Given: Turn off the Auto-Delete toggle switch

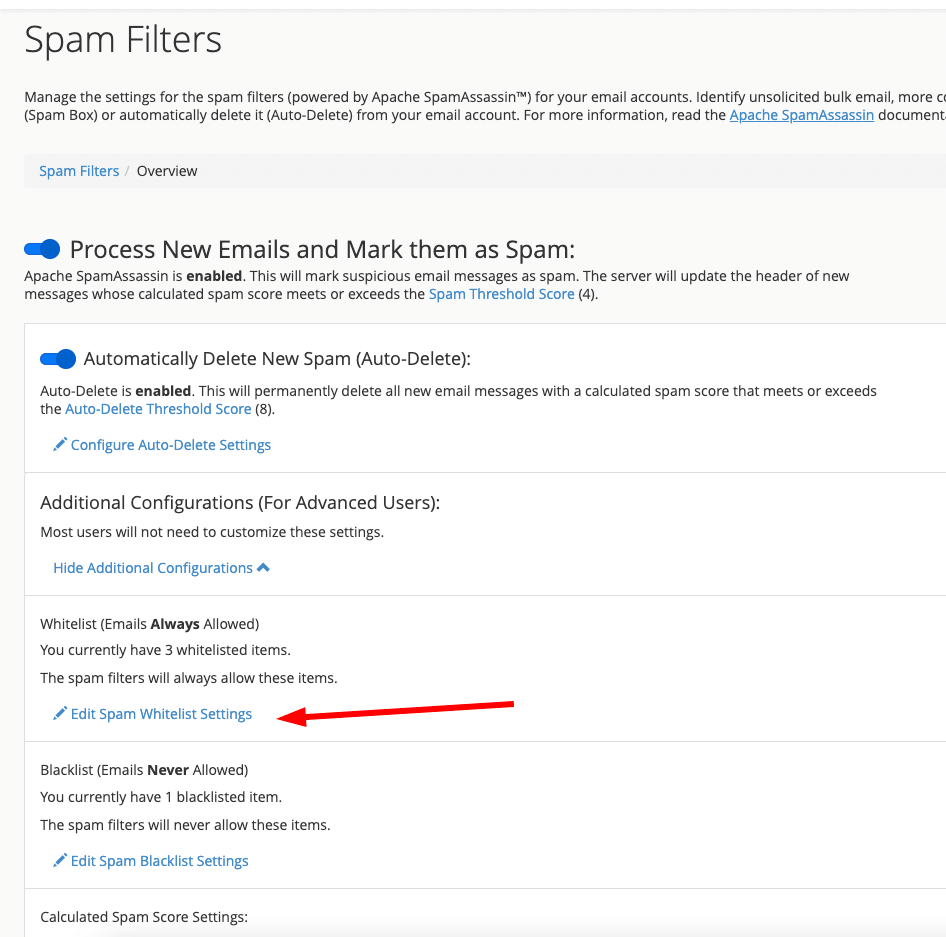Looking at the screenshot, I should [x=57, y=358].
